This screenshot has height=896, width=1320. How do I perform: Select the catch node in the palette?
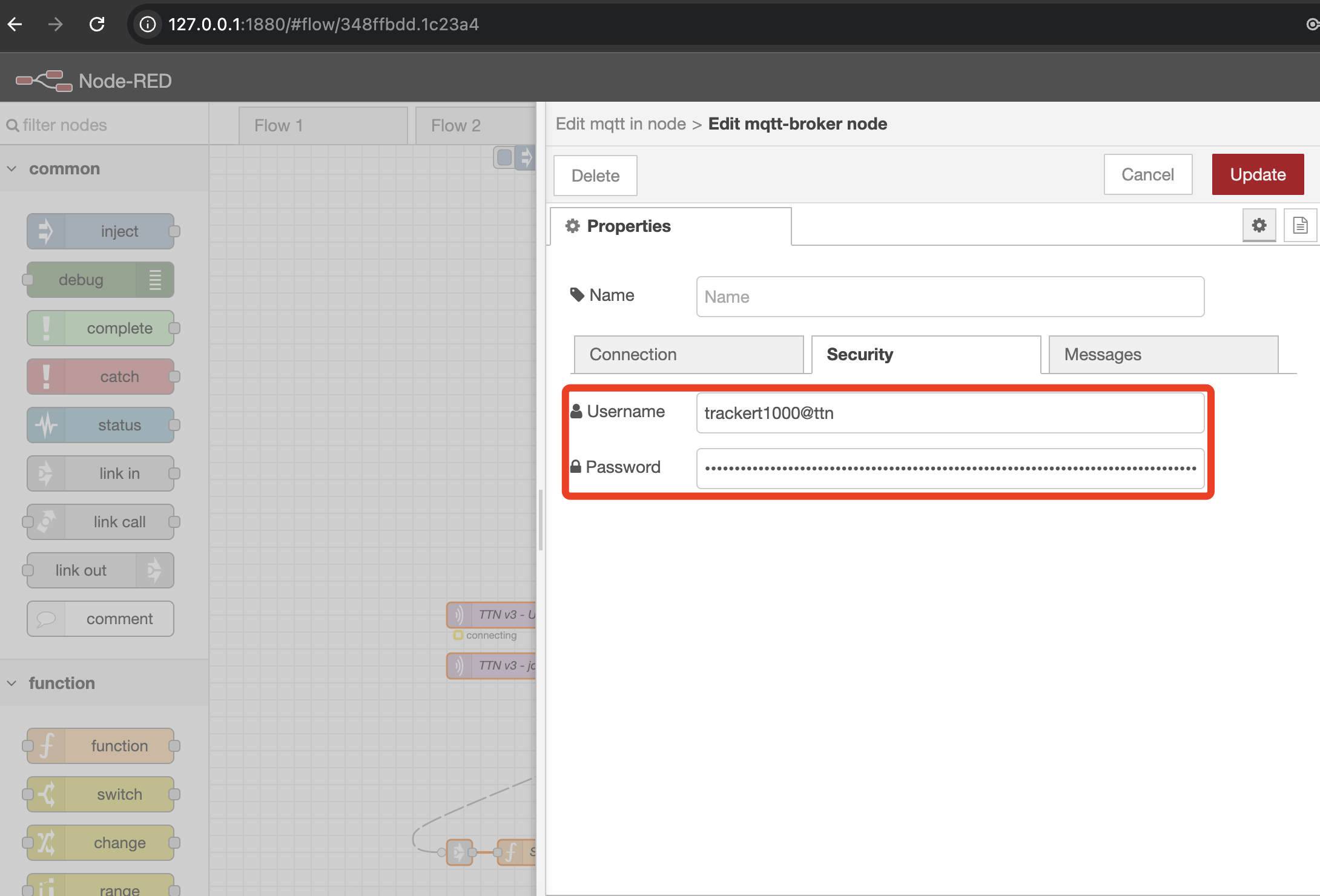[x=101, y=376]
